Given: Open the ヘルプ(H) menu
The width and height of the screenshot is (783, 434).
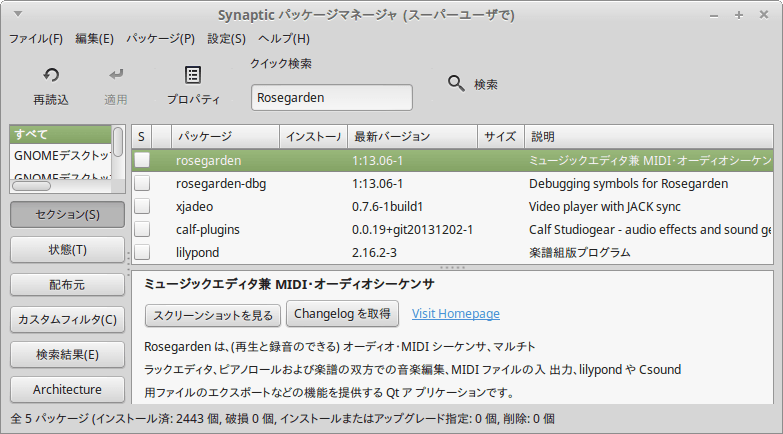Looking at the screenshot, I should [x=284, y=38].
